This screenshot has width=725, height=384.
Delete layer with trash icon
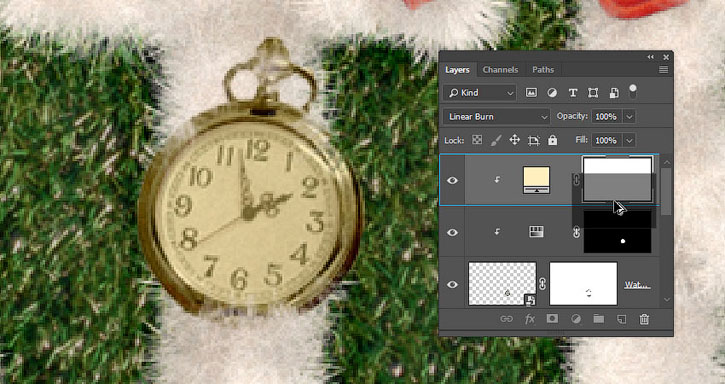[x=644, y=319]
